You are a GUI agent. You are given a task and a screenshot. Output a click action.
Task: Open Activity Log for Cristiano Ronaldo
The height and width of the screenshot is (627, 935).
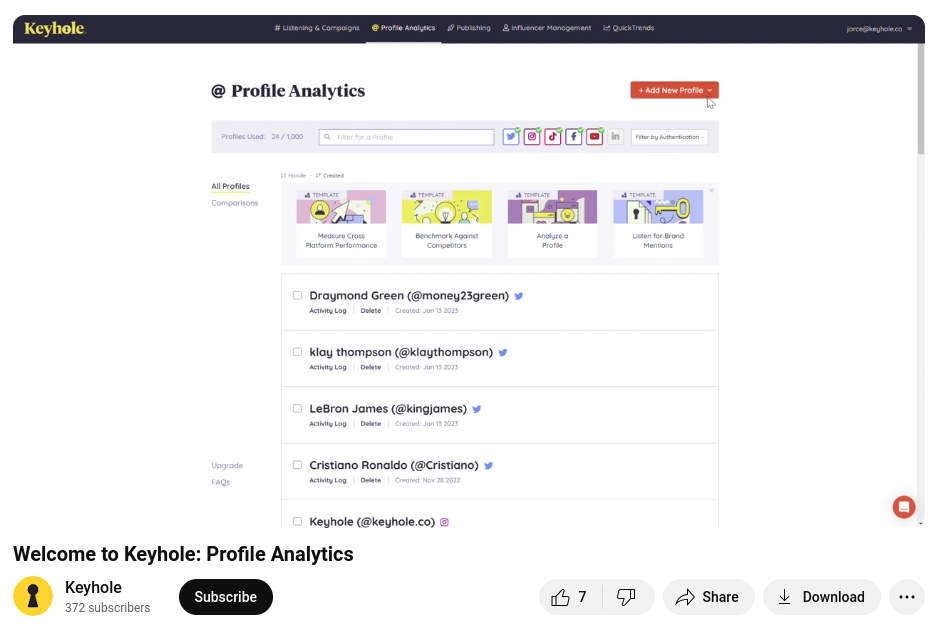(x=327, y=480)
